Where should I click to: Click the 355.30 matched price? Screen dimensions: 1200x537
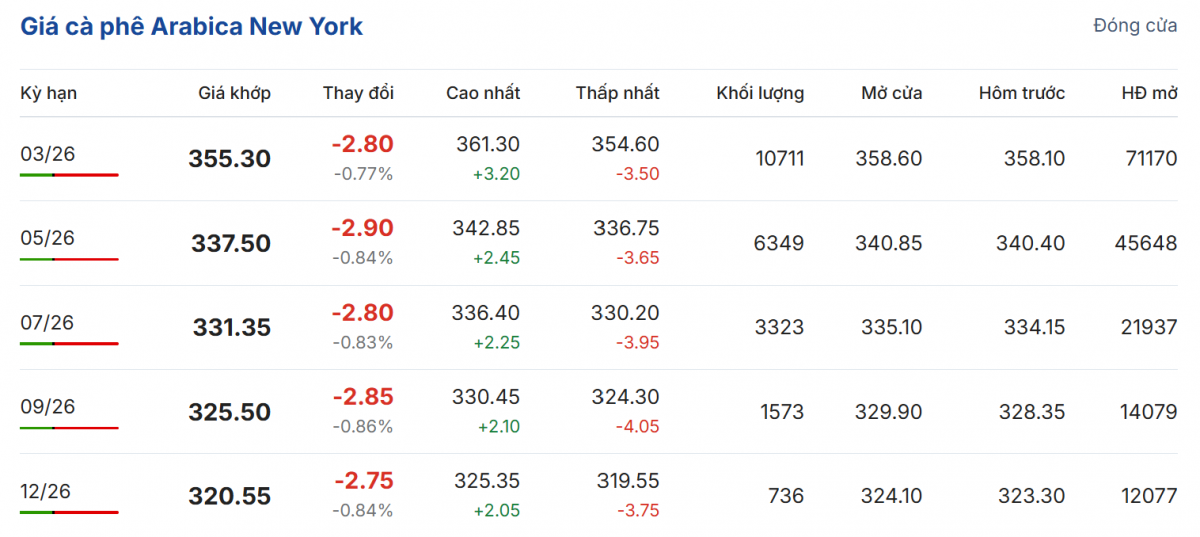(229, 159)
